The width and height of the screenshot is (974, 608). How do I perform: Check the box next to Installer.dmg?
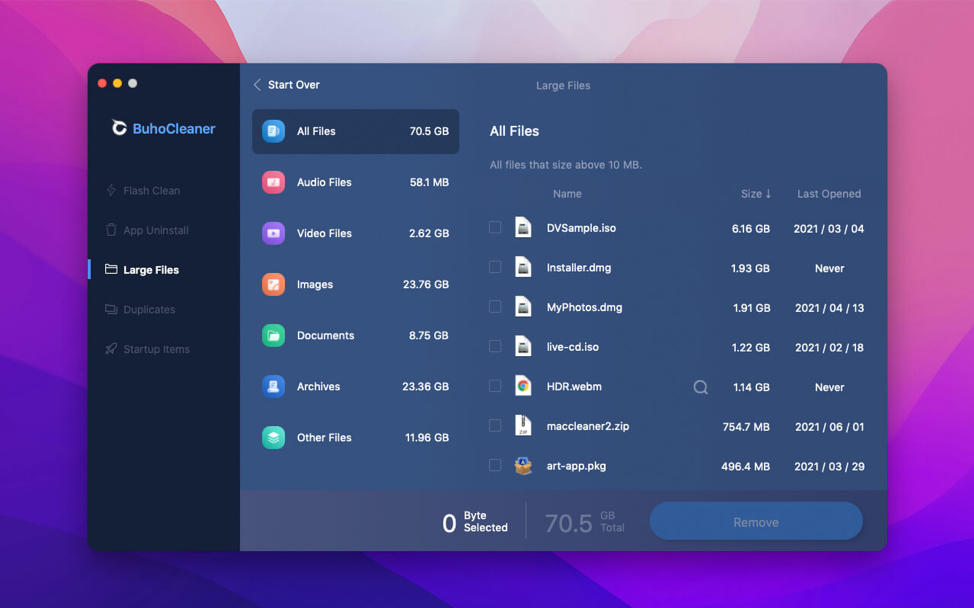[x=495, y=267]
